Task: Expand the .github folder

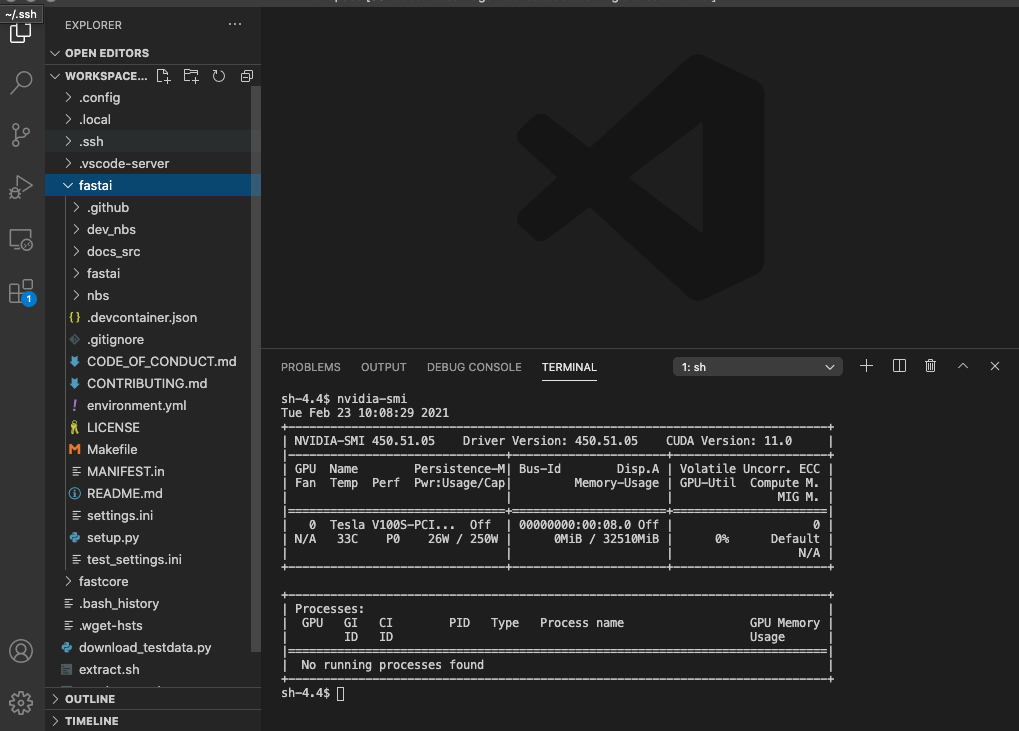Action: click(153, 208)
